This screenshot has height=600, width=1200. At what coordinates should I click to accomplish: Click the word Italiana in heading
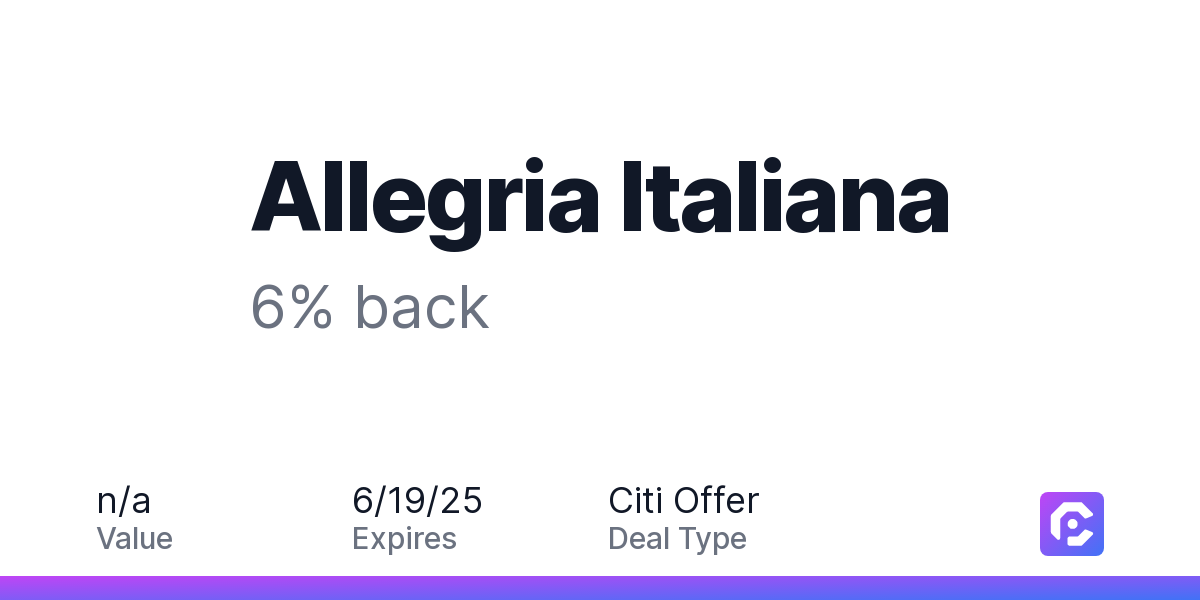point(786,196)
